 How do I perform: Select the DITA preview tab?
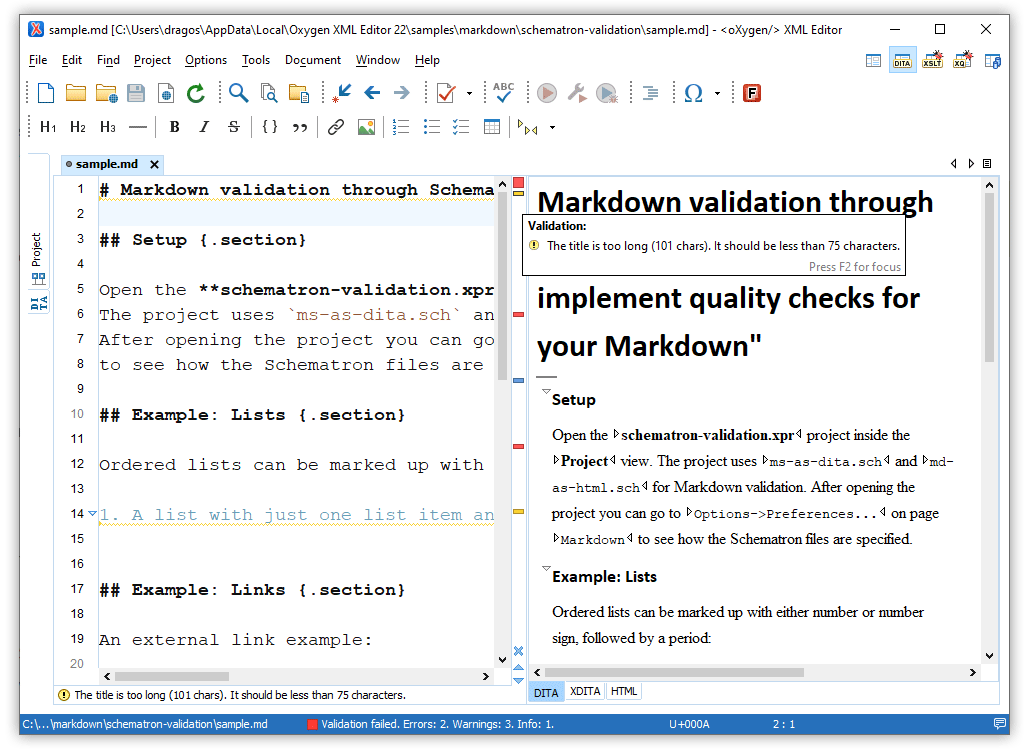pos(546,692)
